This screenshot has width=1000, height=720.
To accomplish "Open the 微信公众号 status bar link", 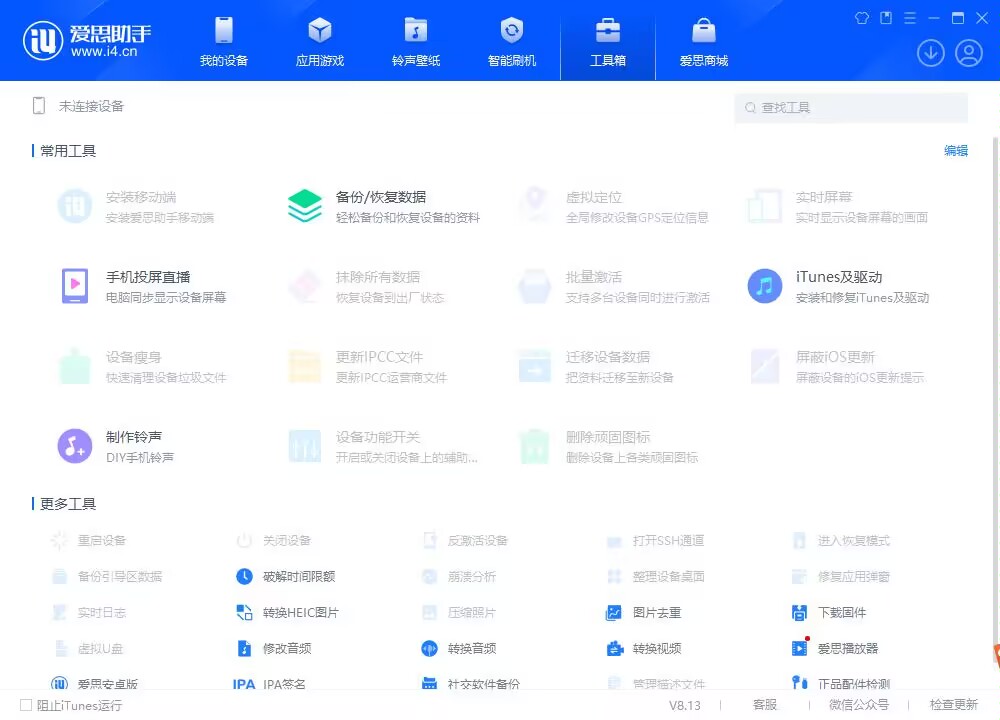I will point(858,705).
